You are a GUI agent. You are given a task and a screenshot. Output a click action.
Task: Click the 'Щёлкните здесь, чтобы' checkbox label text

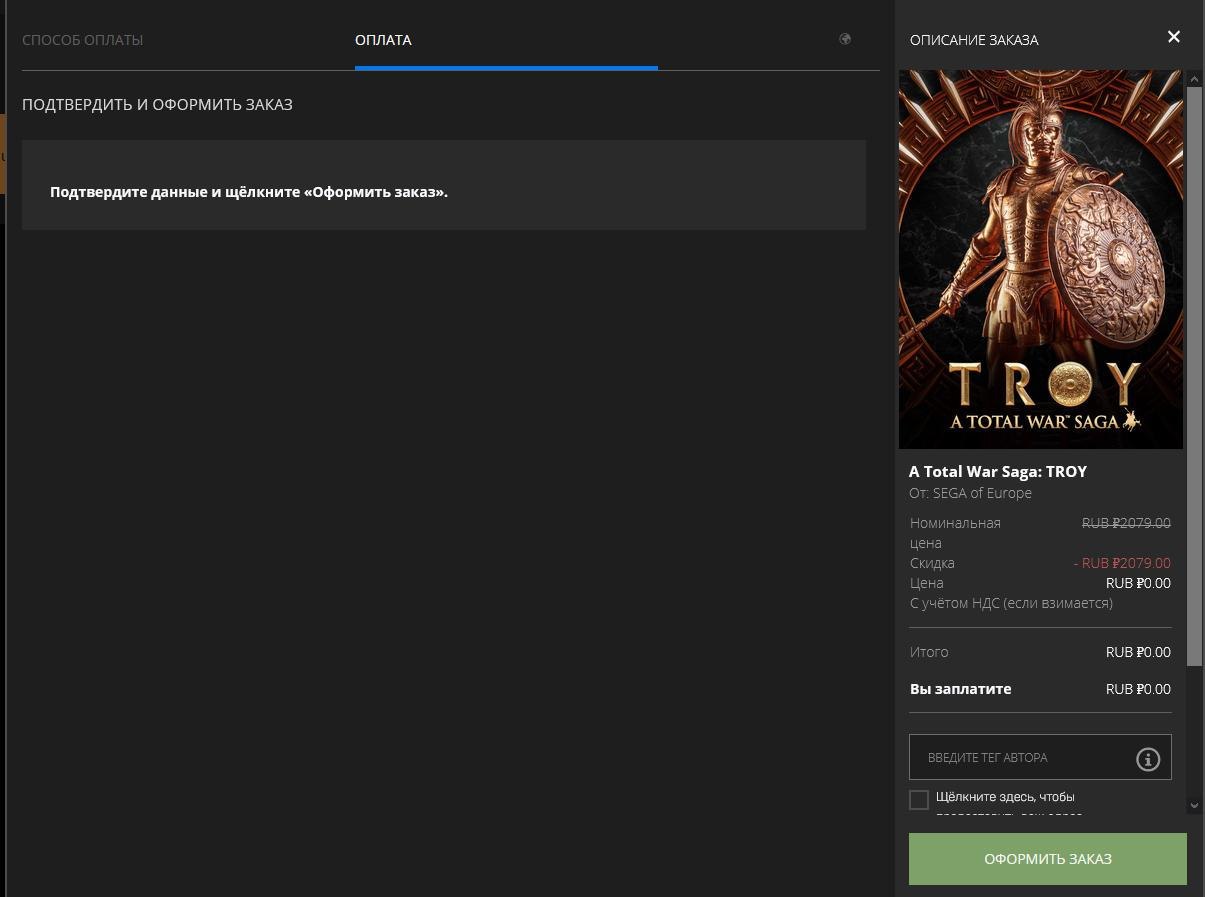(1005, 797)
